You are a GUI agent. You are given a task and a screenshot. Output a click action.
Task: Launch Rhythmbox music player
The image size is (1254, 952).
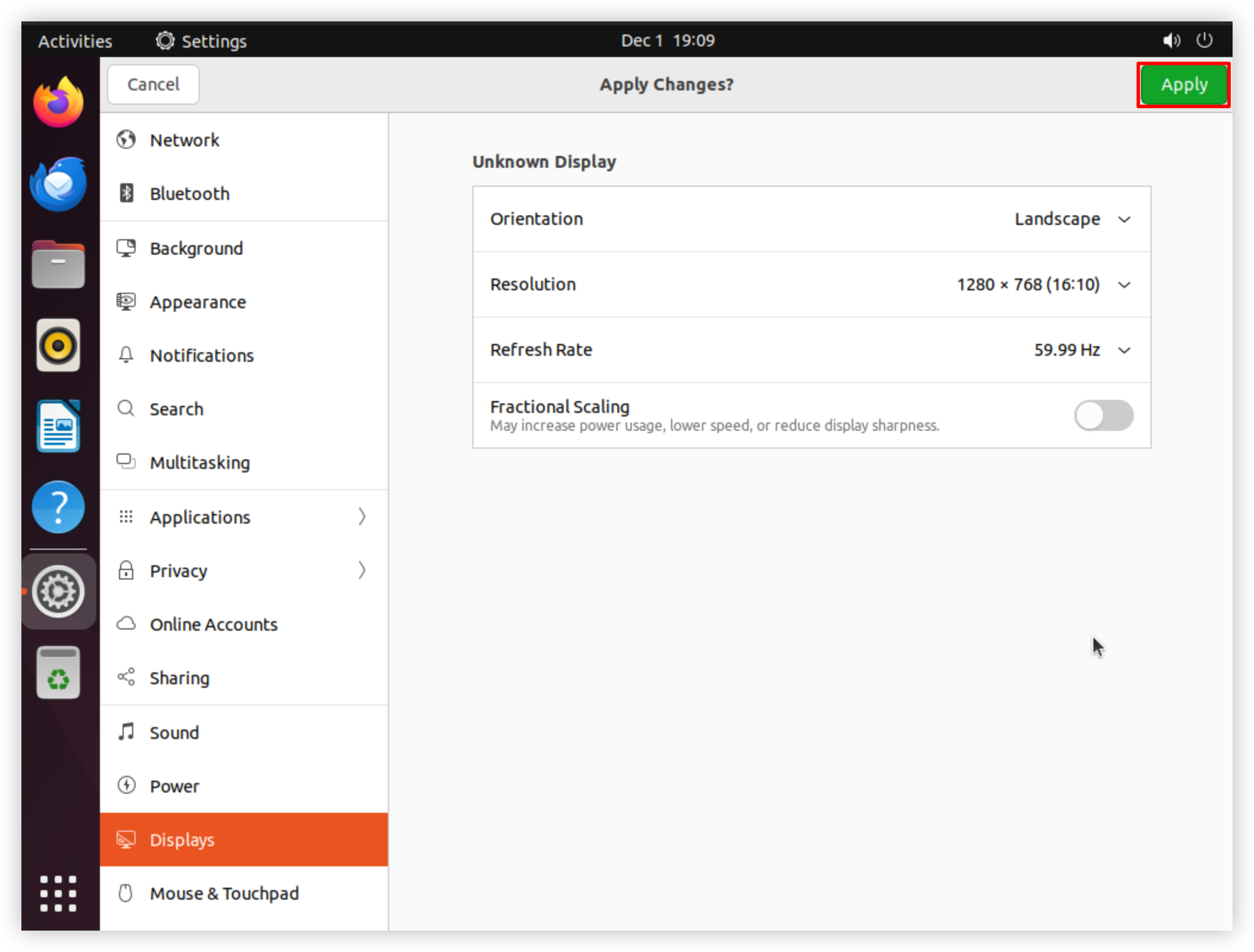tap(58, 345)
